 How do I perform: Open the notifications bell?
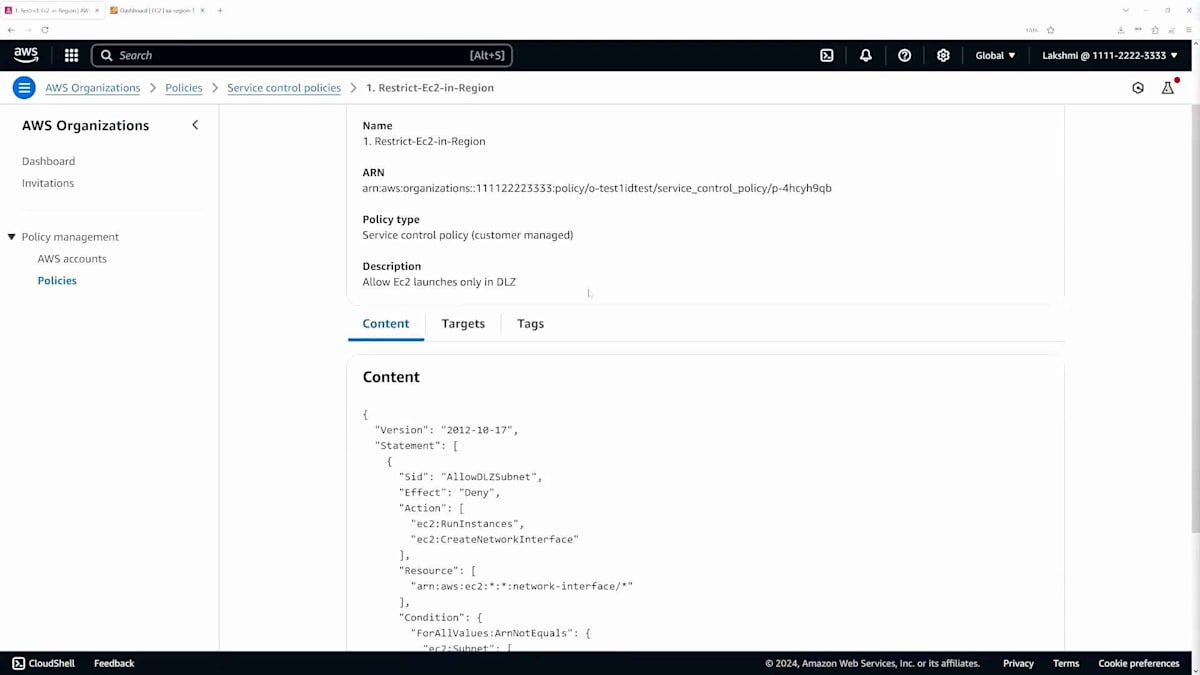click(866, 56)
